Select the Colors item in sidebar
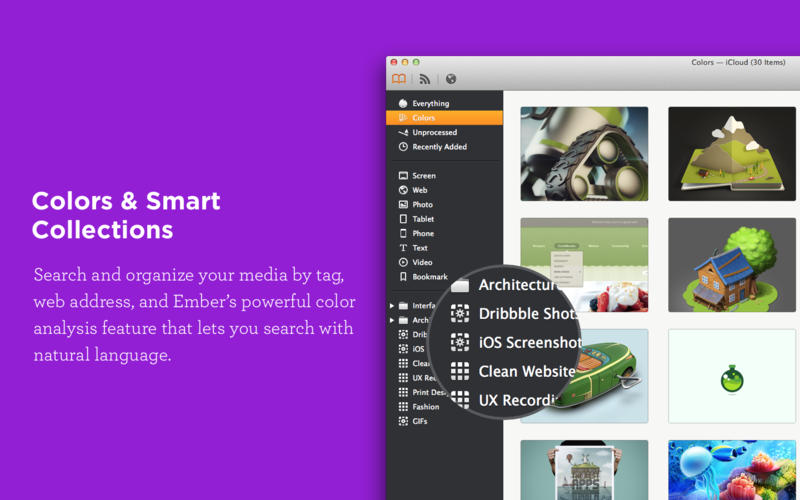Screen dimensions: 800x500 tap(444, 117)
